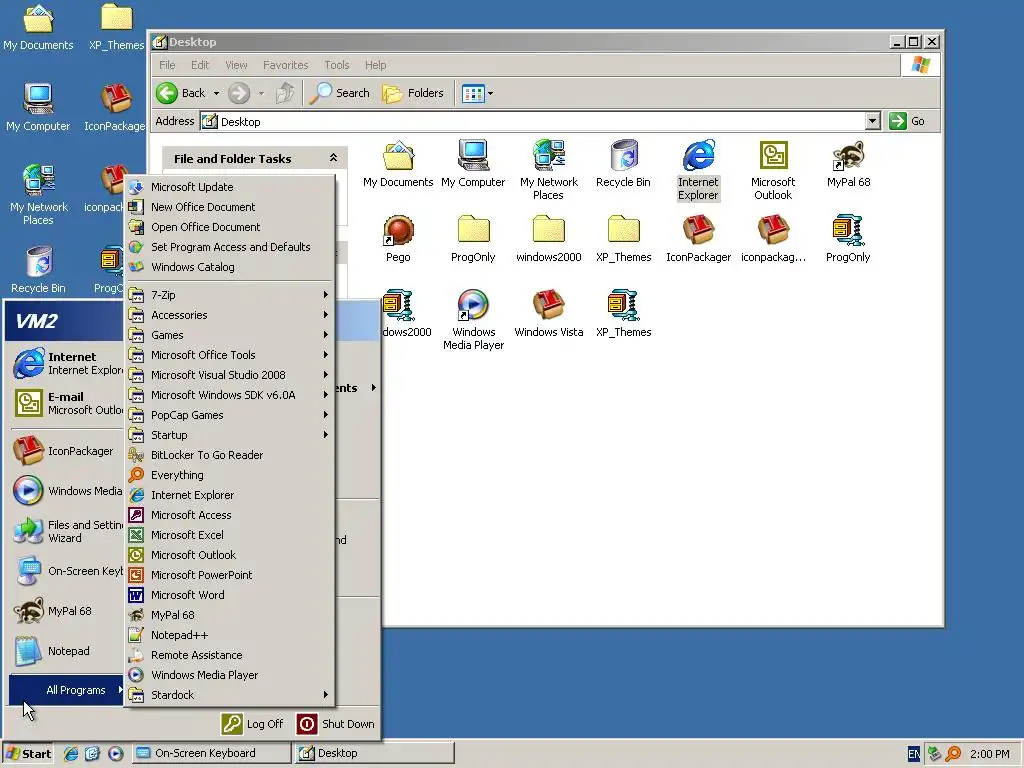Open the Help menu

(376, 65)
